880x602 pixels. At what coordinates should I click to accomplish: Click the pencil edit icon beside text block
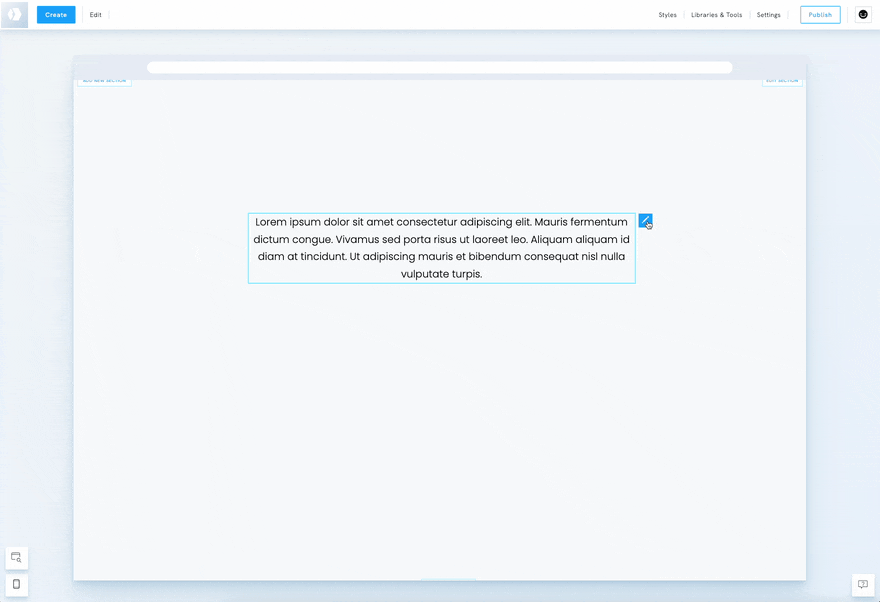pos(645,220)
